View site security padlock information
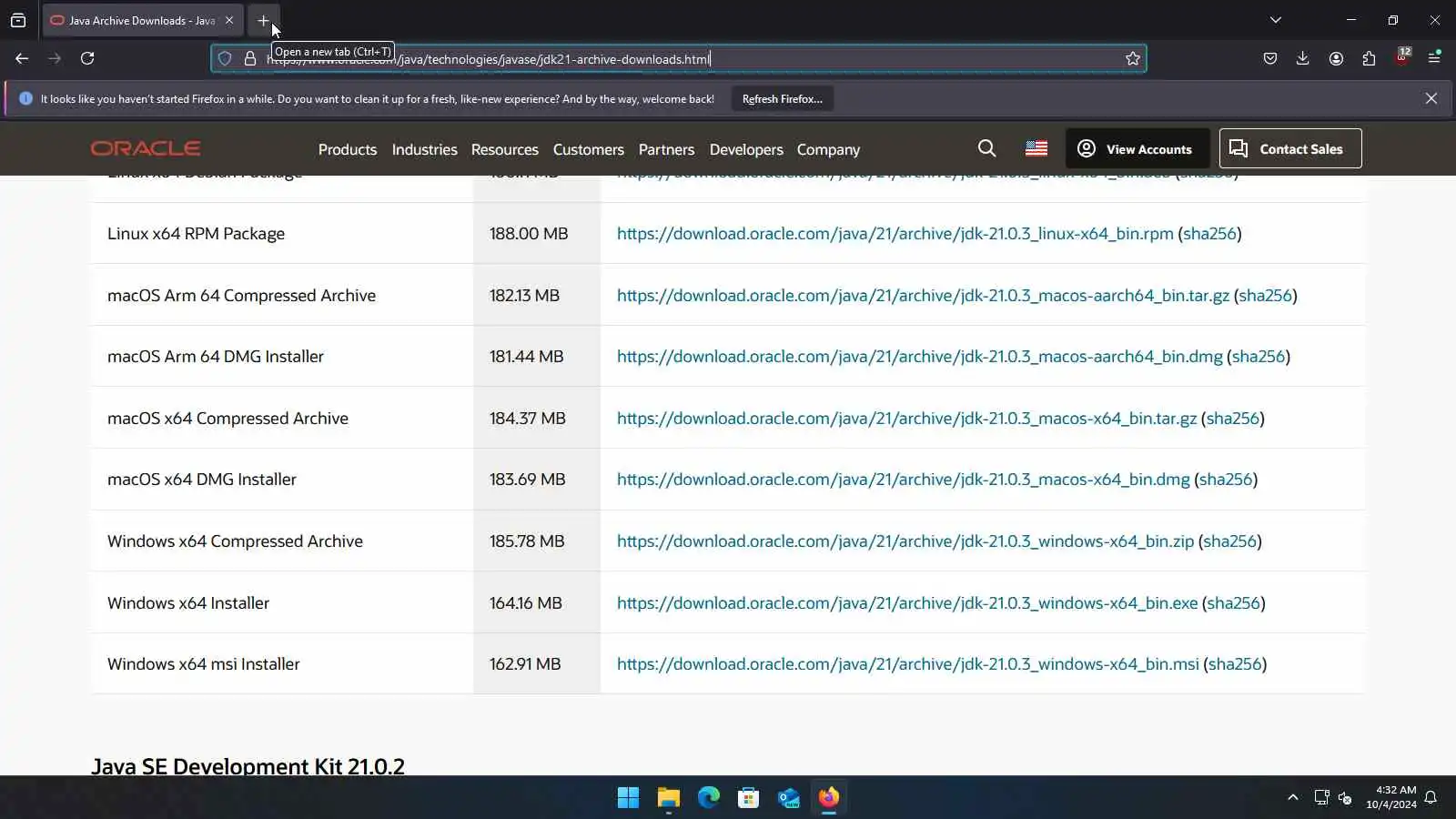Viewport: 1456px width, 819px height. coord(250,59)
